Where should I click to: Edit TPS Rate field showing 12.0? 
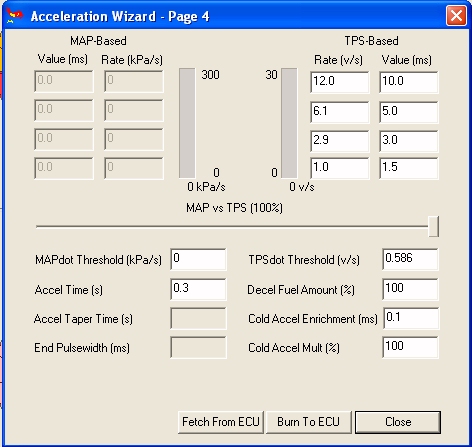pos(340,82)
